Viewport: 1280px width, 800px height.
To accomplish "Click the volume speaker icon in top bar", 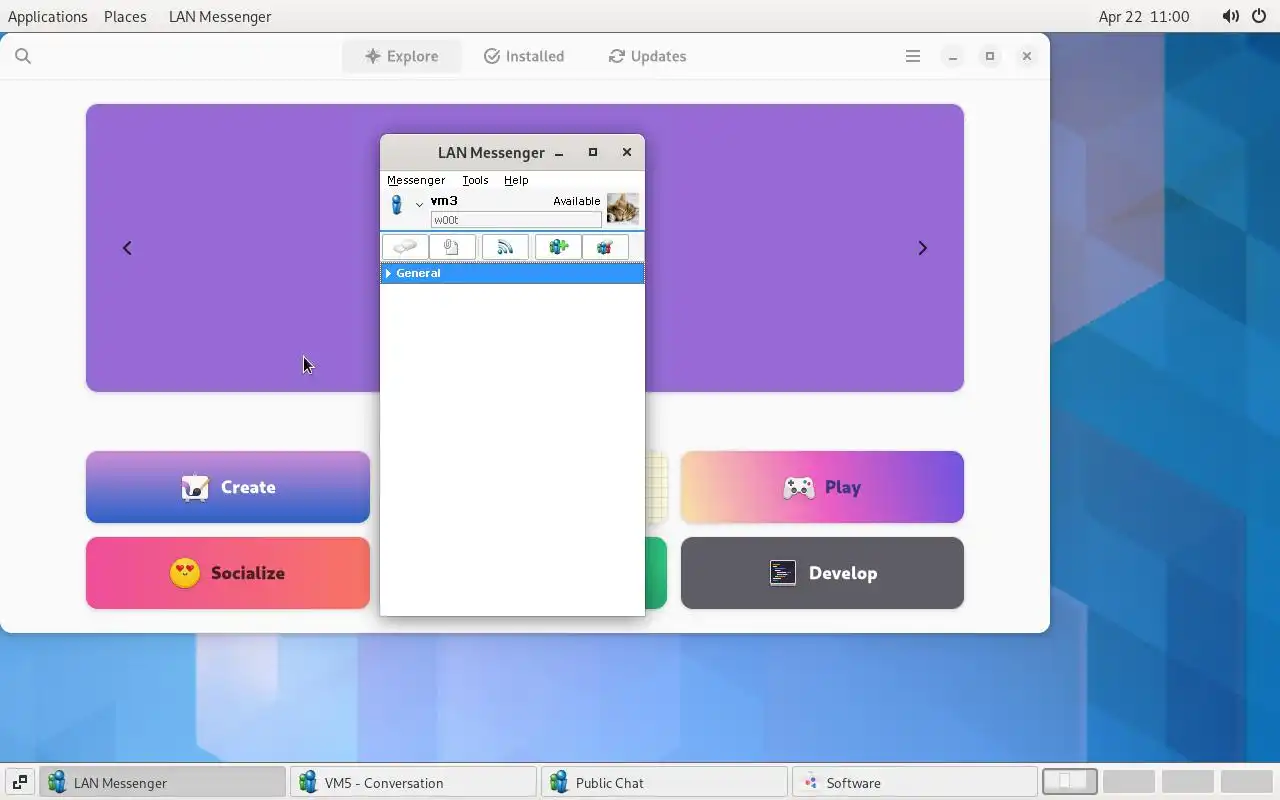I will point(1231,16).
